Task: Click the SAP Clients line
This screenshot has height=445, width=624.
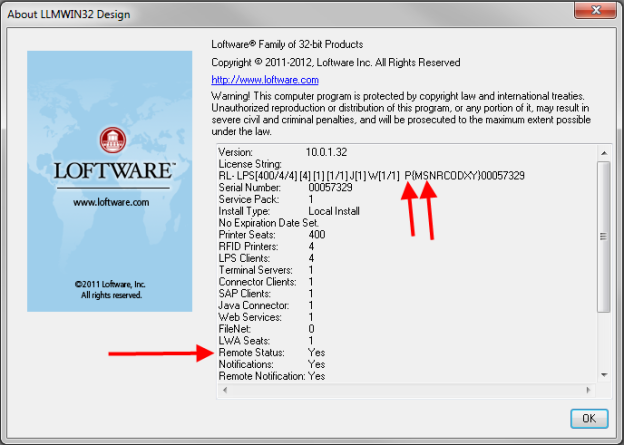Action: pyautogui.click(x=266, y=293)
